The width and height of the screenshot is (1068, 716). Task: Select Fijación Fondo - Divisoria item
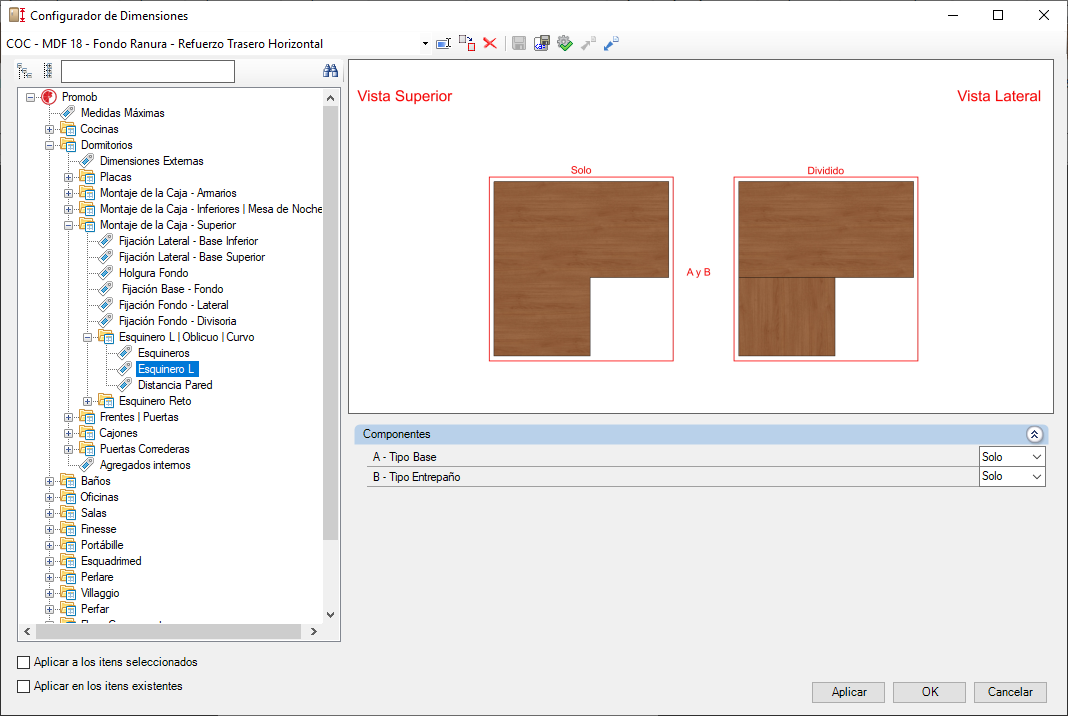[x=177, y=321]
